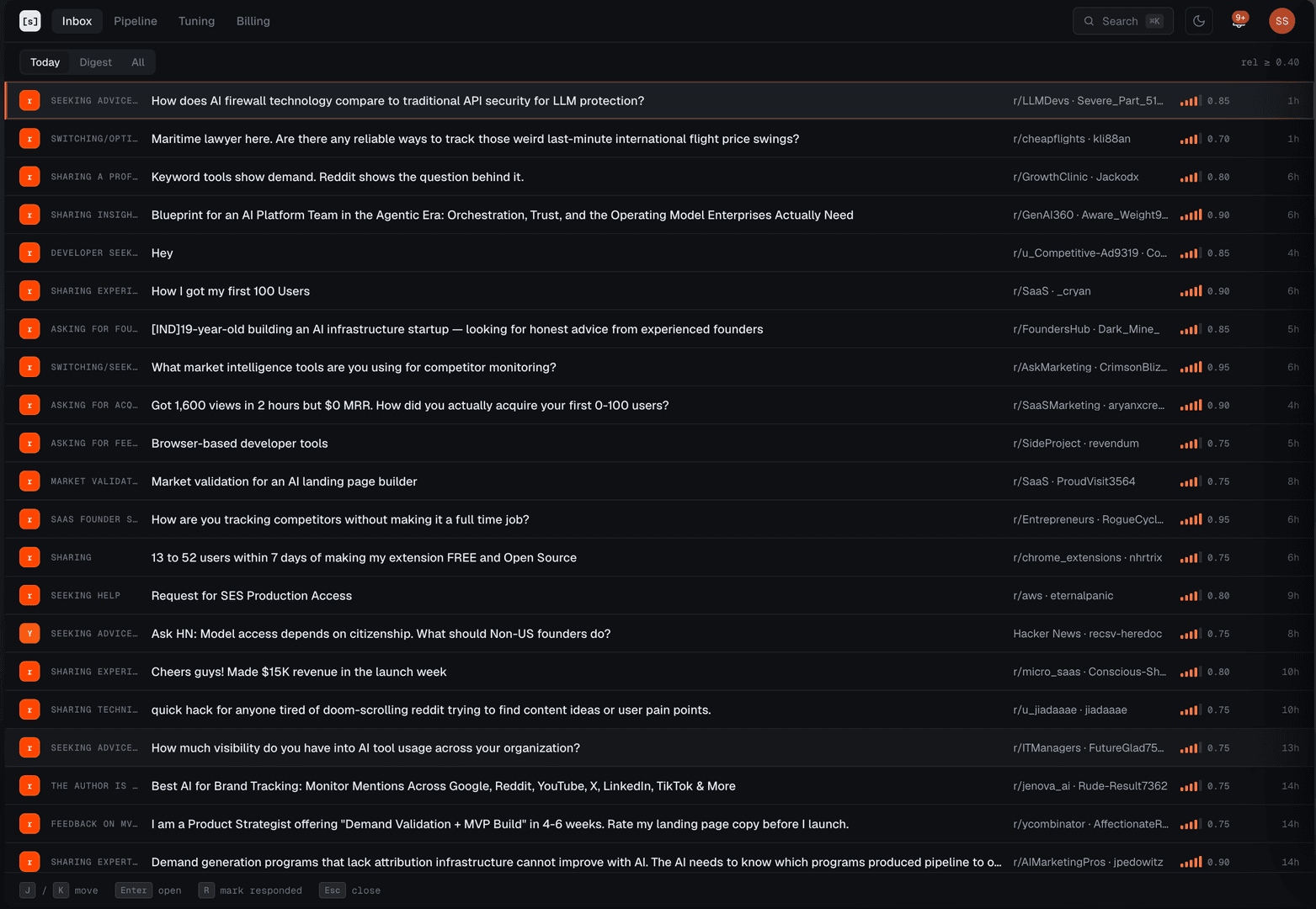The image size is (1316, 909).
Task: Select the All filter
Action: pos(138,62)
